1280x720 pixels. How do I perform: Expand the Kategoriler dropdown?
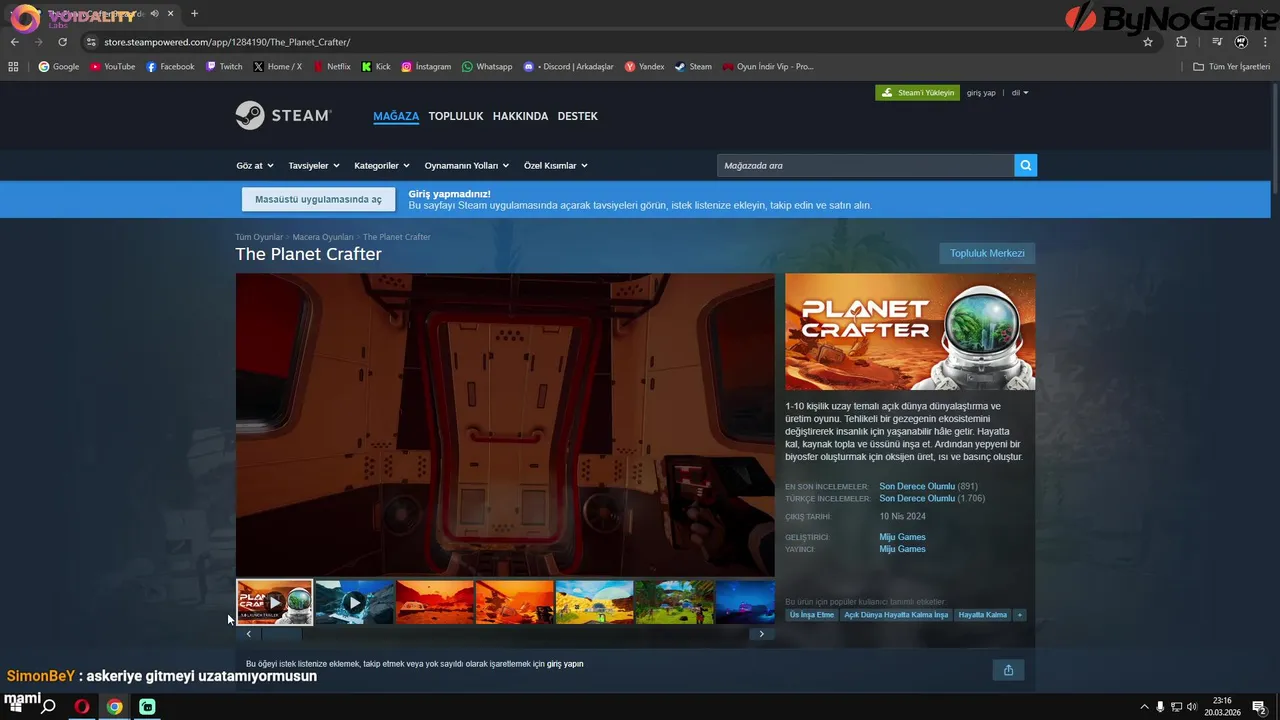coord(382,166)
